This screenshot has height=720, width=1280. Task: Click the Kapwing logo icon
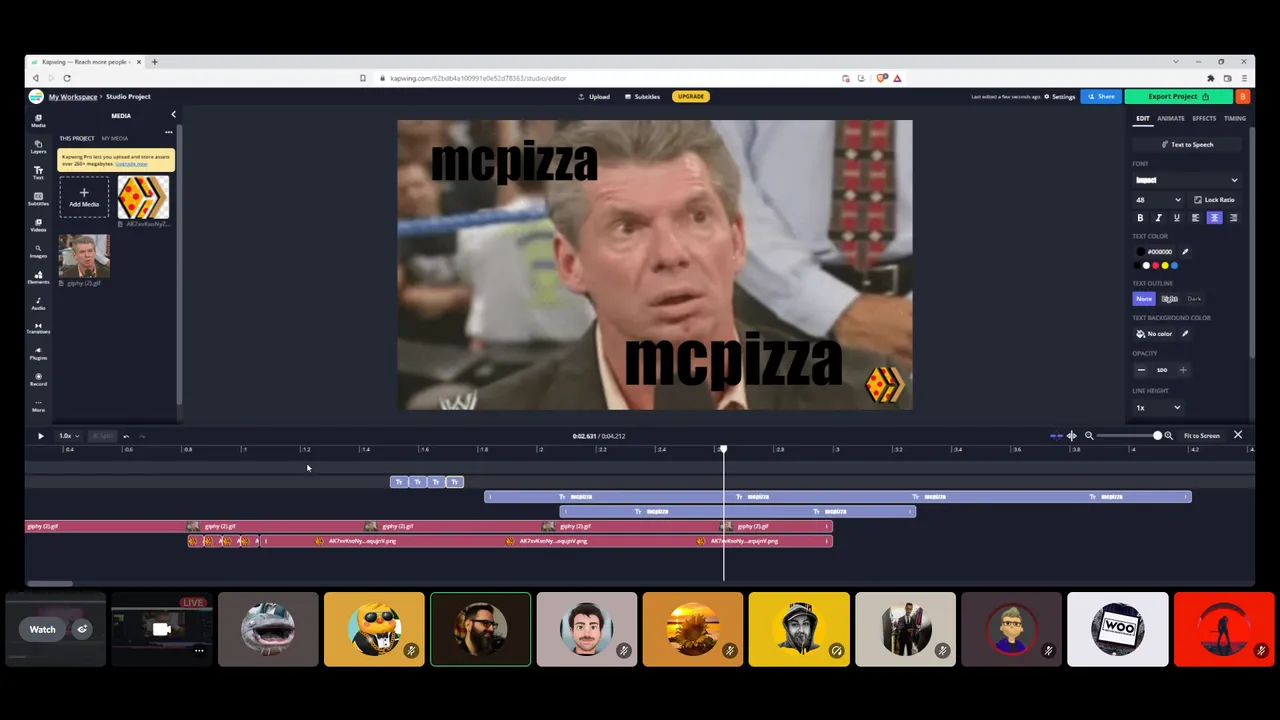(x=36, y=97)
